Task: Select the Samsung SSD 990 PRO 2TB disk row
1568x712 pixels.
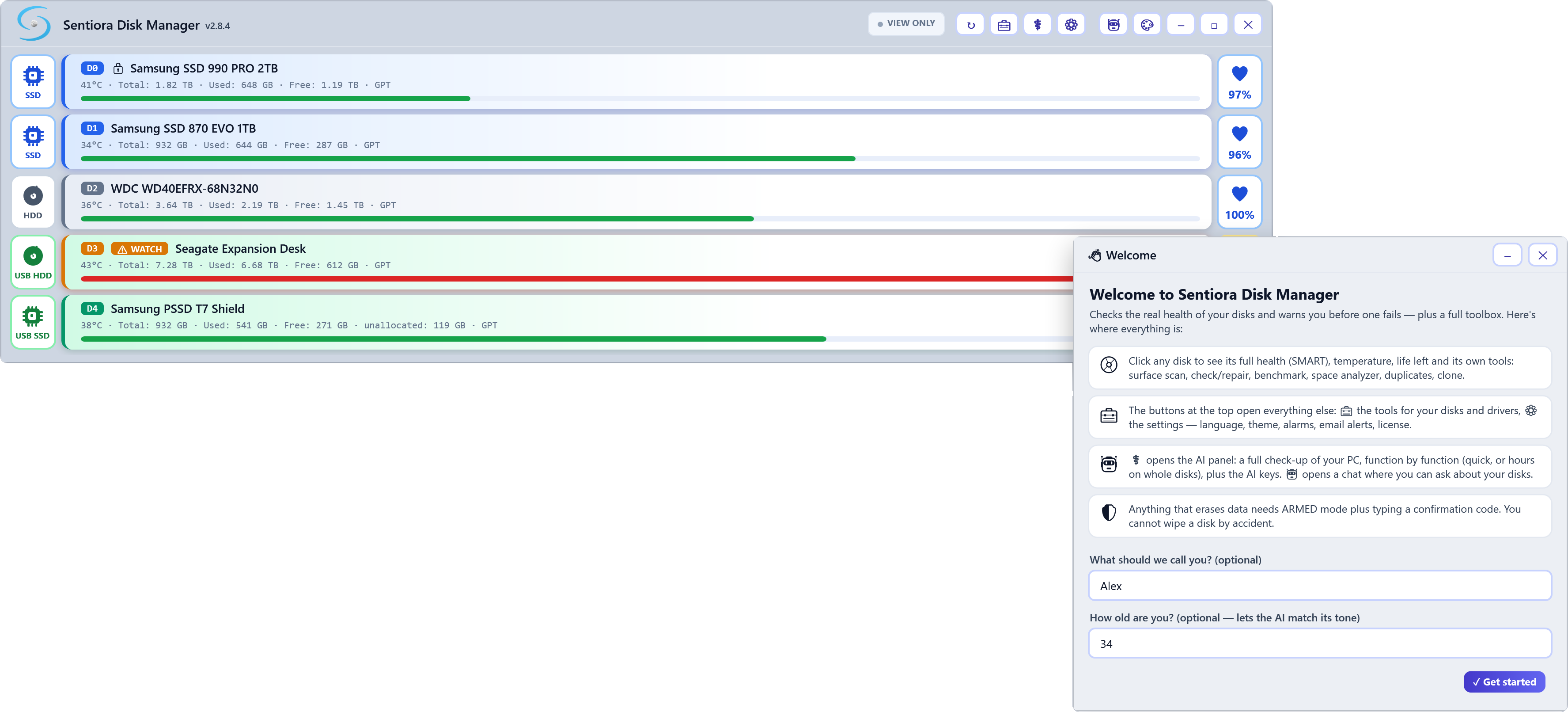Action: click(636, 82)
